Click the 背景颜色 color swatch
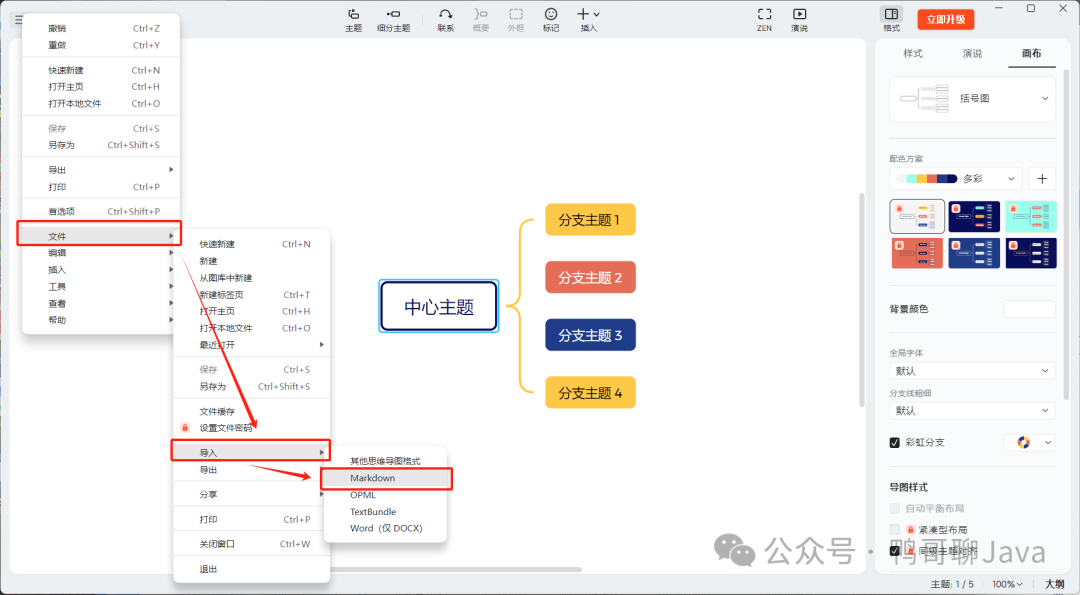Viewport: 1080px width, 595px height. click(1029, 309)
